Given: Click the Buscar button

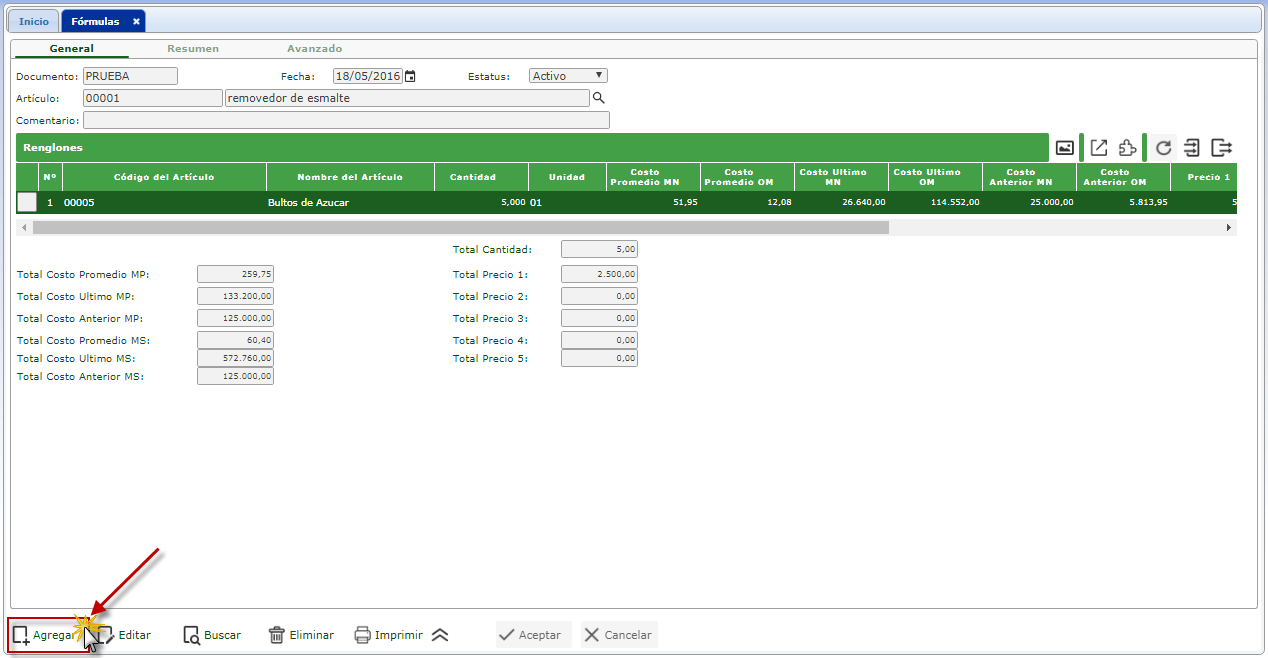Looking at the screenshot, I should coord(212,635).
